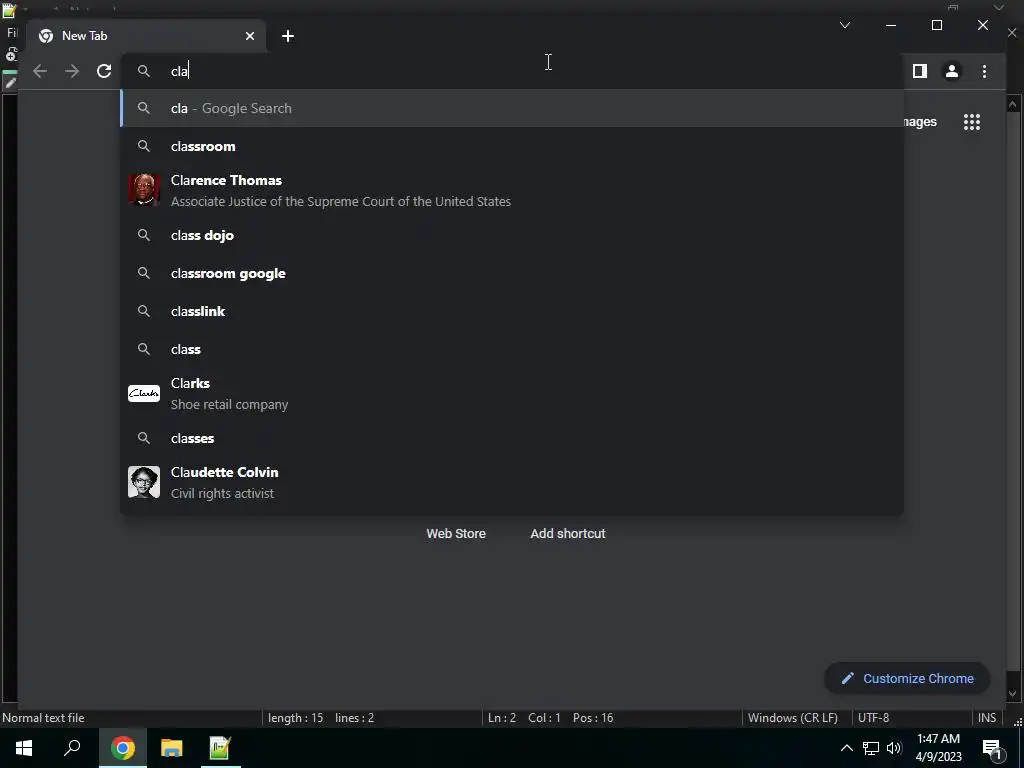
Task: Open the volume speaker tray icon
Action: 894,748
